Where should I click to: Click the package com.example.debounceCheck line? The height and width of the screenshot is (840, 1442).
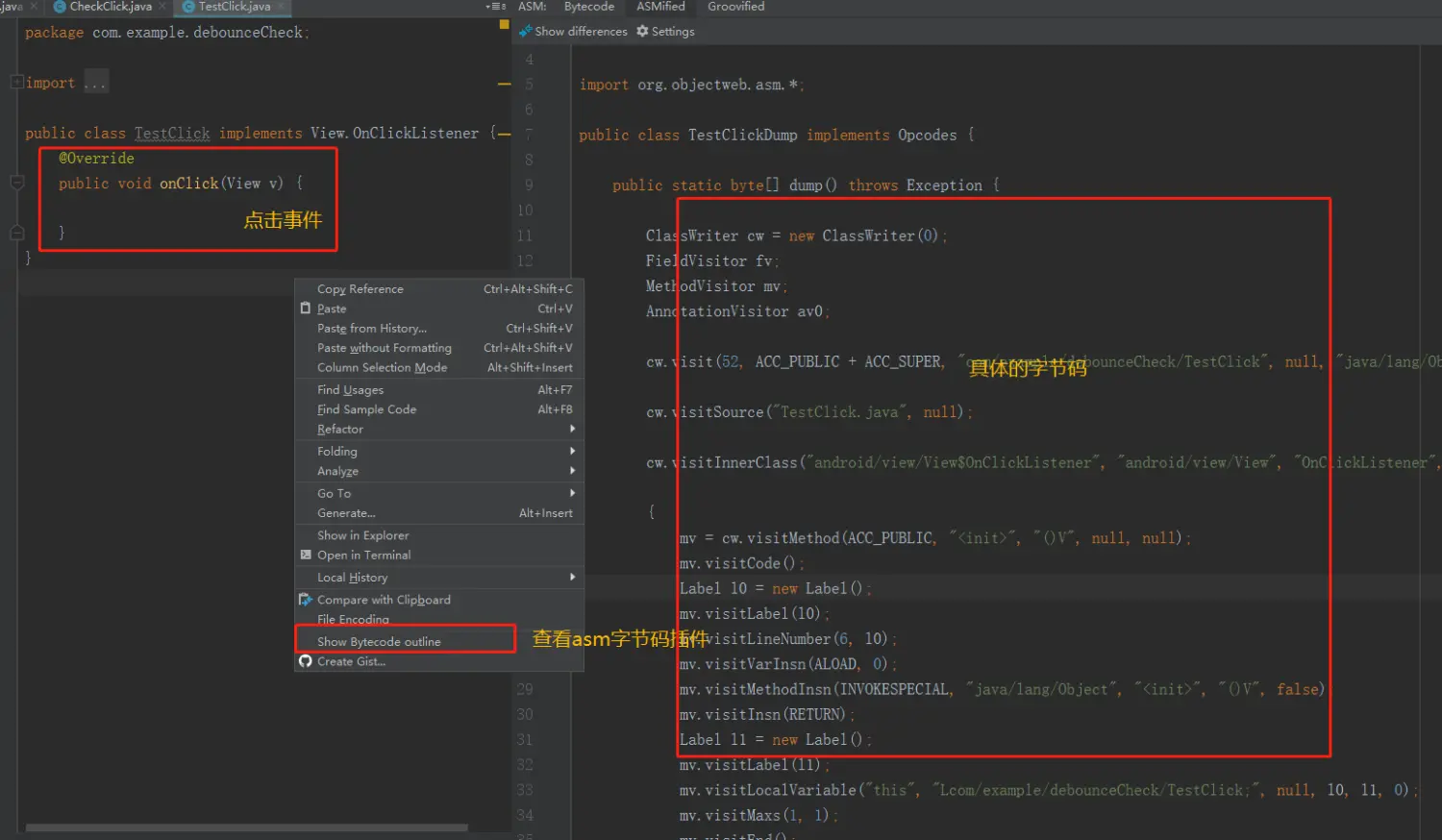click(x=167, y=33)
